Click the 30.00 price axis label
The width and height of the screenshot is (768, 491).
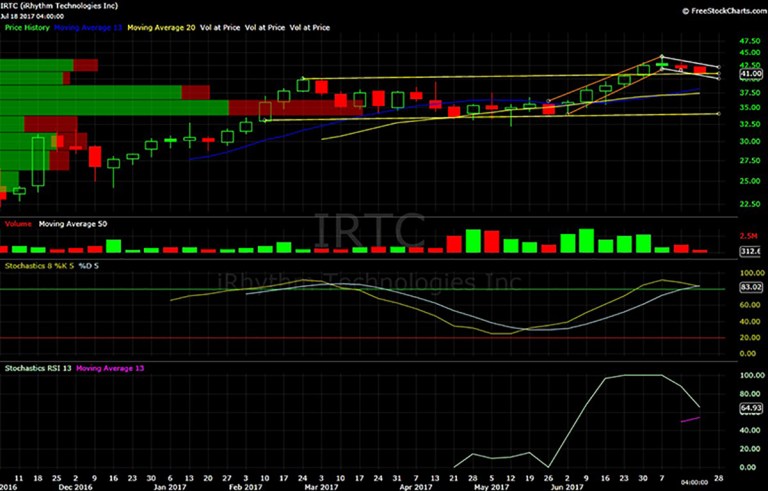point(750,142)
